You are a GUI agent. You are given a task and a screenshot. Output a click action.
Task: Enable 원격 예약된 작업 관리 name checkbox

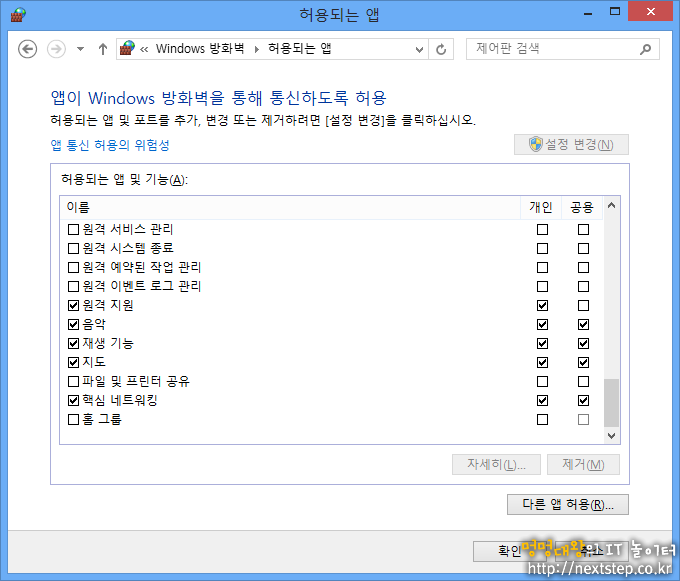pyautogui.click(x=73, y=268)
